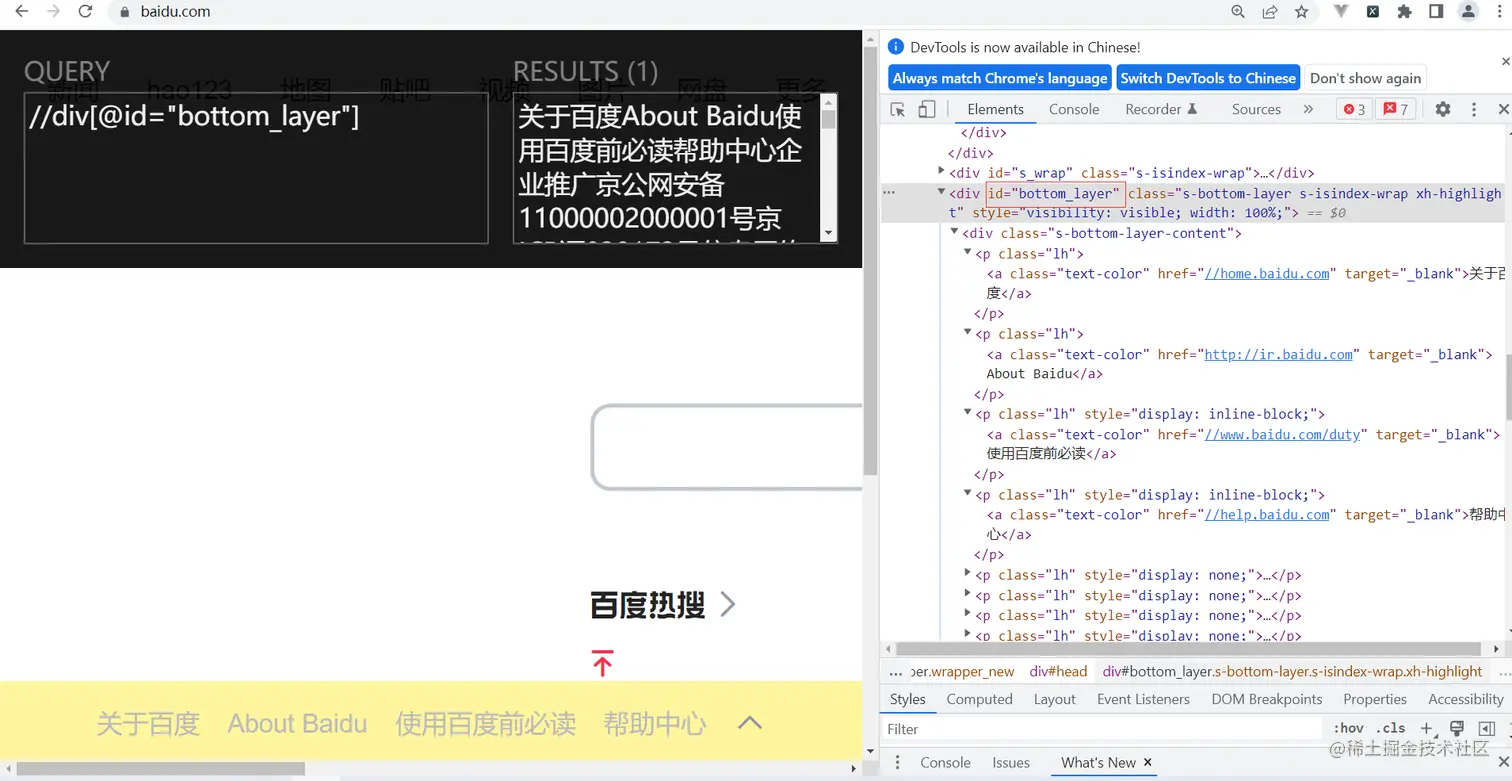The width and height of the screenshot is (1512, 781).
Task: Open the 使用百度前必读 footer link
Action: click(x=485, y=723)
